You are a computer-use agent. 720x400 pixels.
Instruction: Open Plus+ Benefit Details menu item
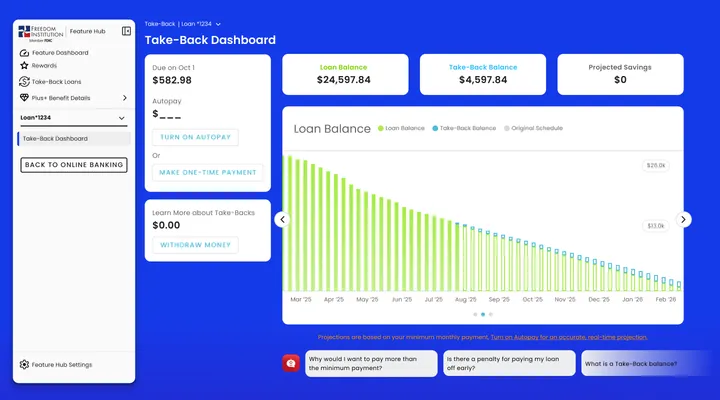[61, 98]
